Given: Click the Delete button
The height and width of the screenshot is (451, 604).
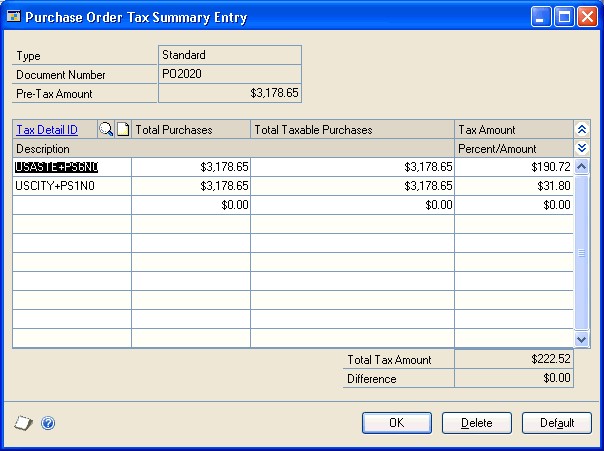Looking at the screenshot, I should pos(477,423).
